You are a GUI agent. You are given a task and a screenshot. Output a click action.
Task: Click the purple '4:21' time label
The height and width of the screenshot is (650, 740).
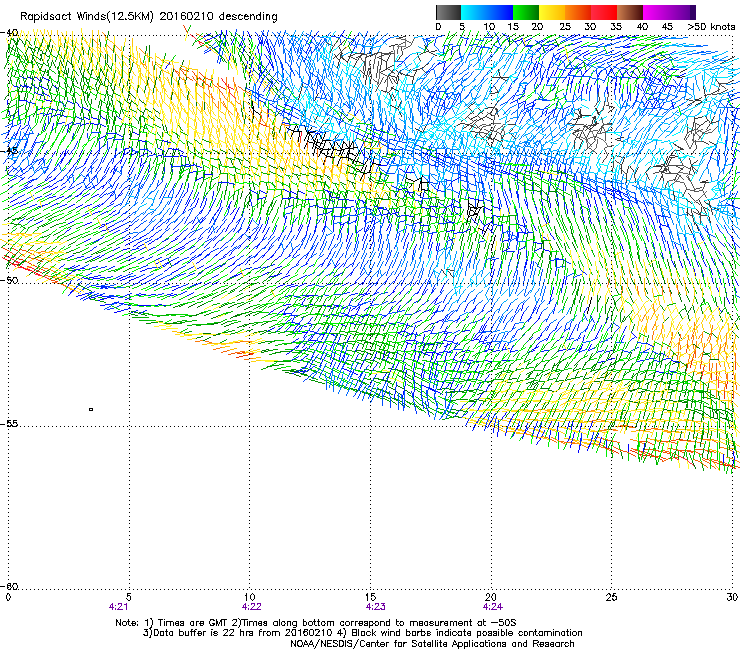[x=118, y=607]
